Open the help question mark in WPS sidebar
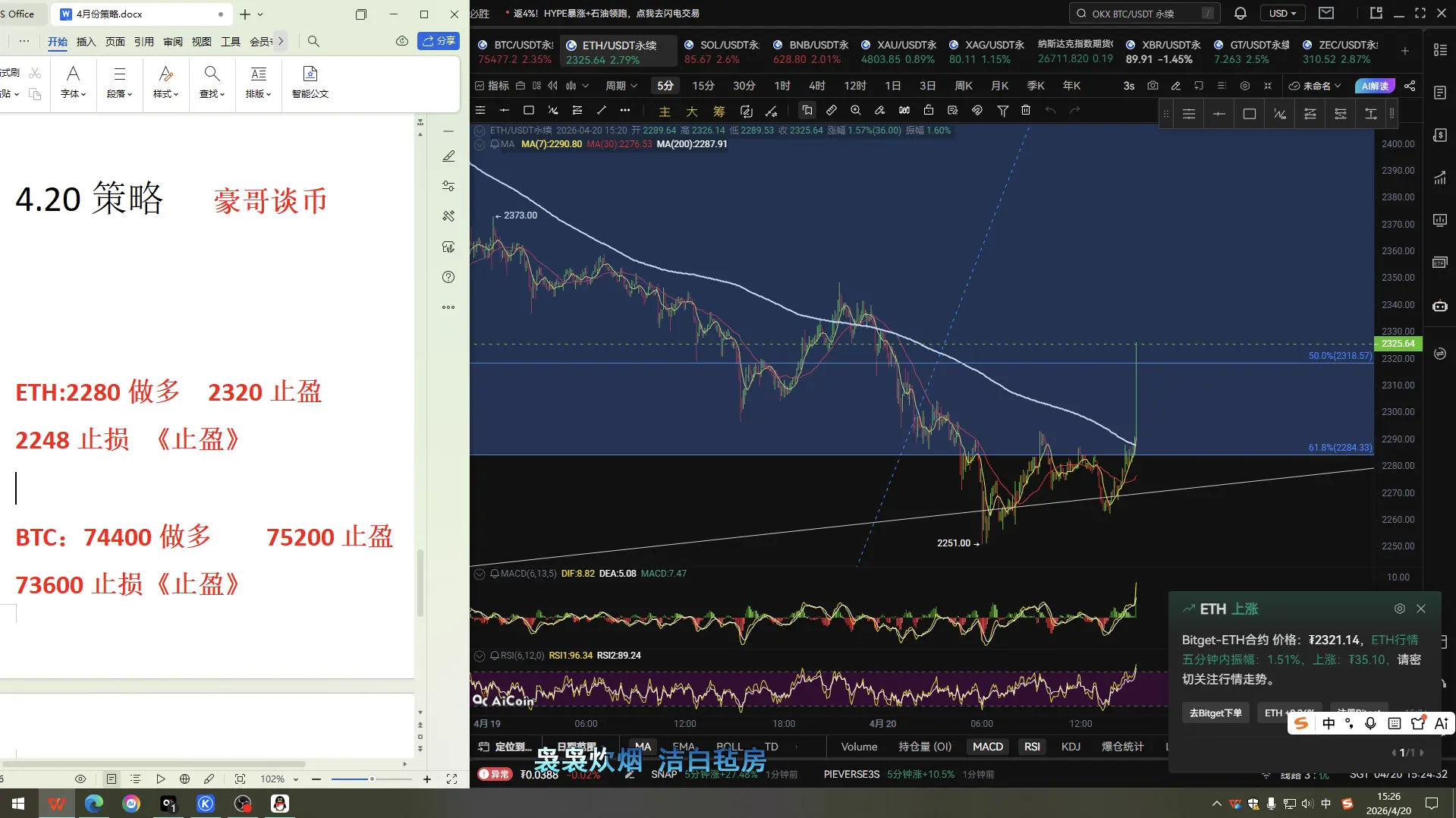This screenshot has height=818, width=1456. point(448,277)
